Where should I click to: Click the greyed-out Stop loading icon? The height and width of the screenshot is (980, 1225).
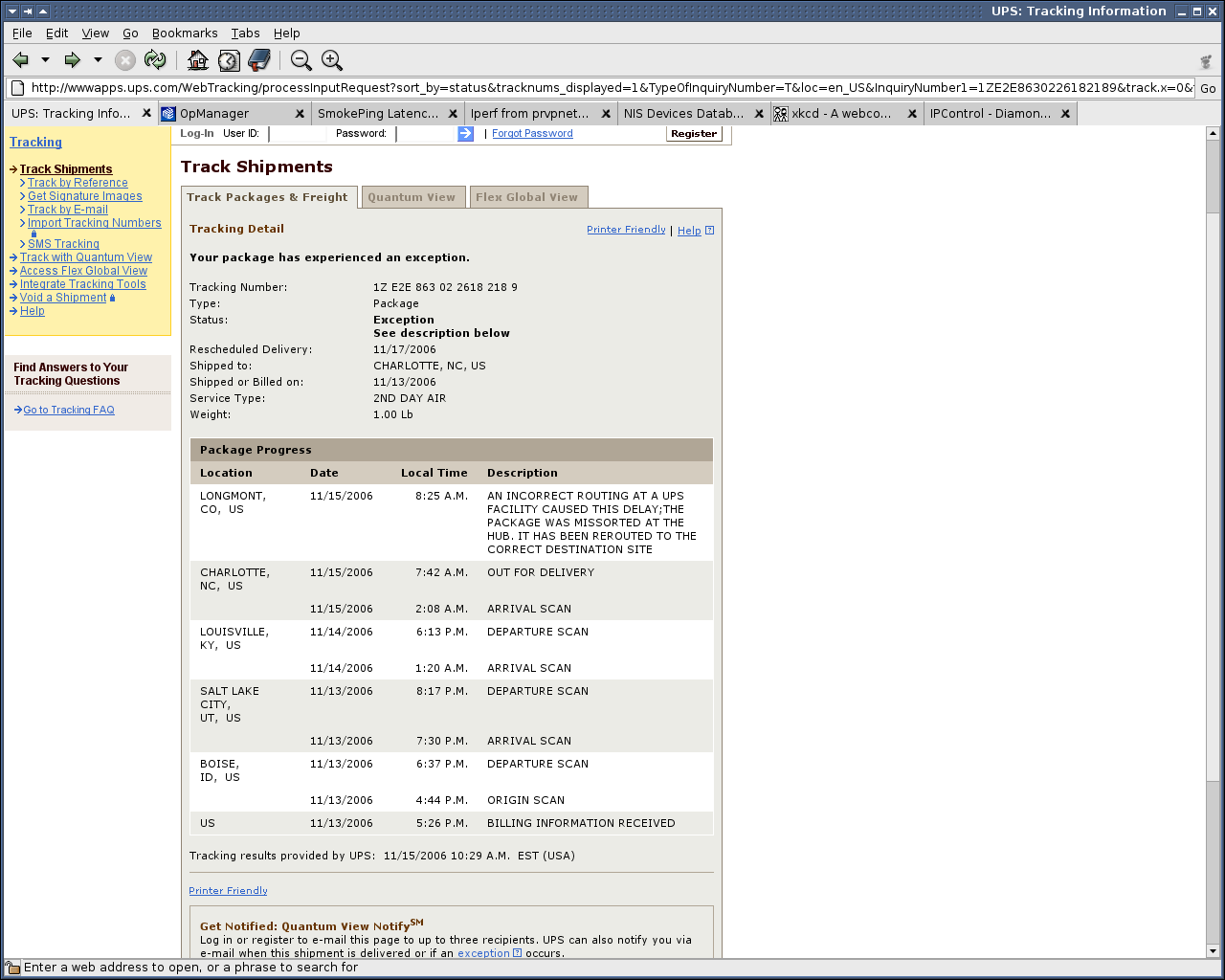125,60
